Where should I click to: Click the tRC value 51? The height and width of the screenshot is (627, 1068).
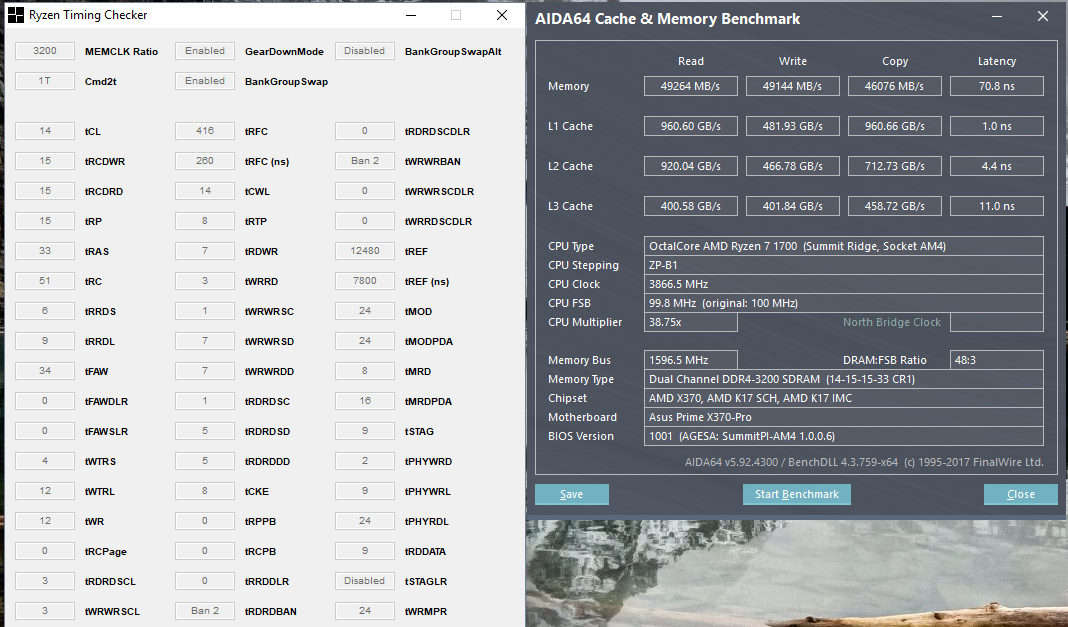(45, 280)
